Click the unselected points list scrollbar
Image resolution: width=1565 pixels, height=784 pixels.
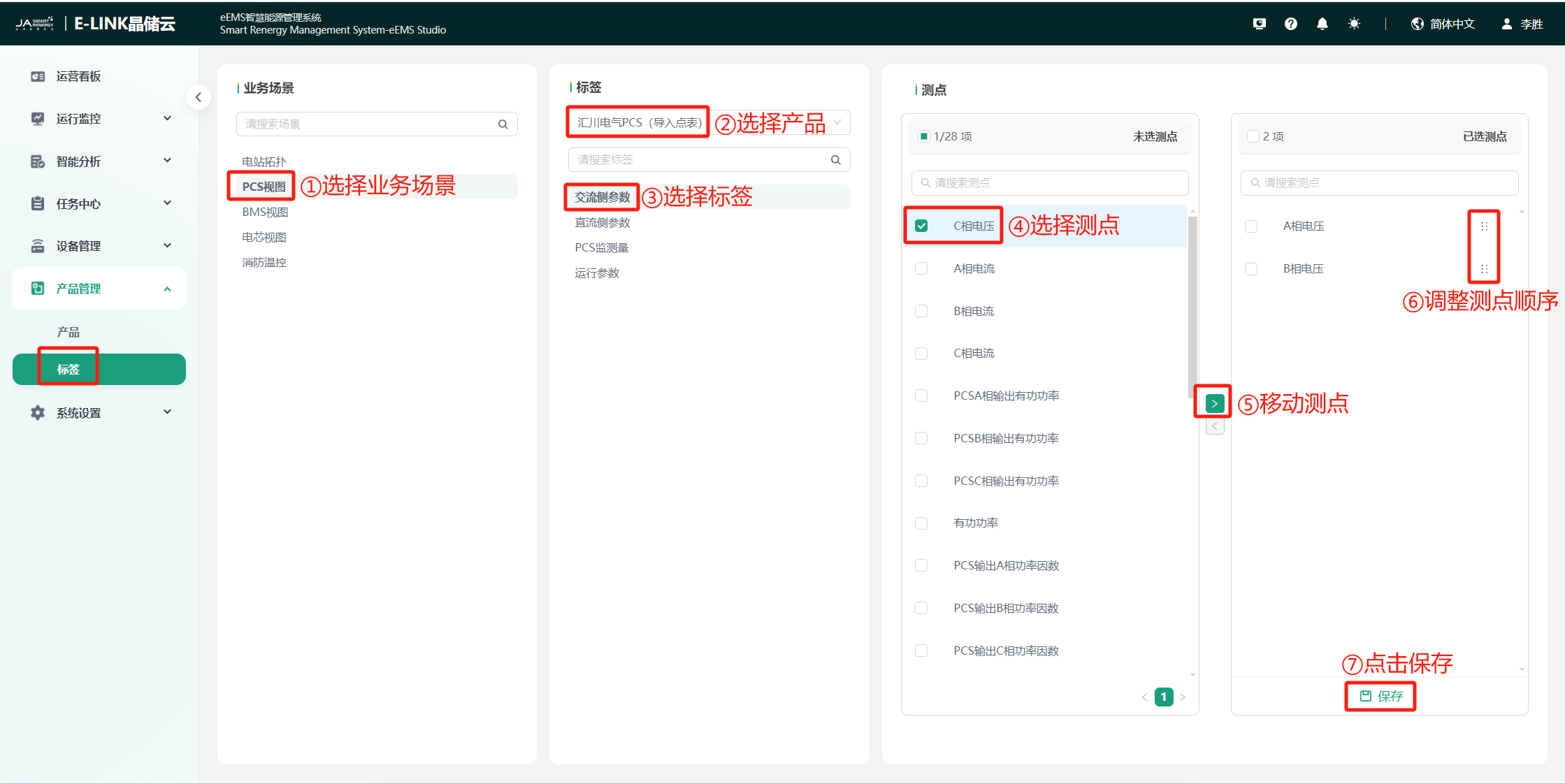1192,307
